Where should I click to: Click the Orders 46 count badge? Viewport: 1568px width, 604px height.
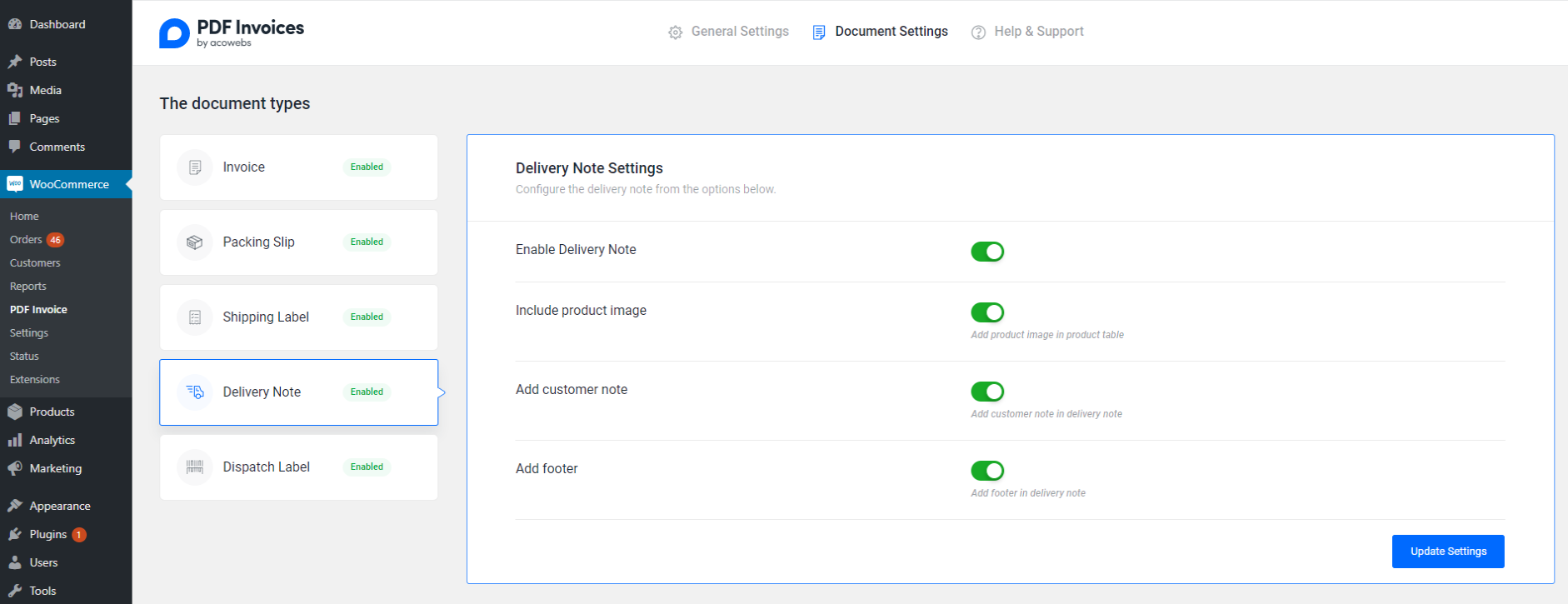click(x=55, y=240)
